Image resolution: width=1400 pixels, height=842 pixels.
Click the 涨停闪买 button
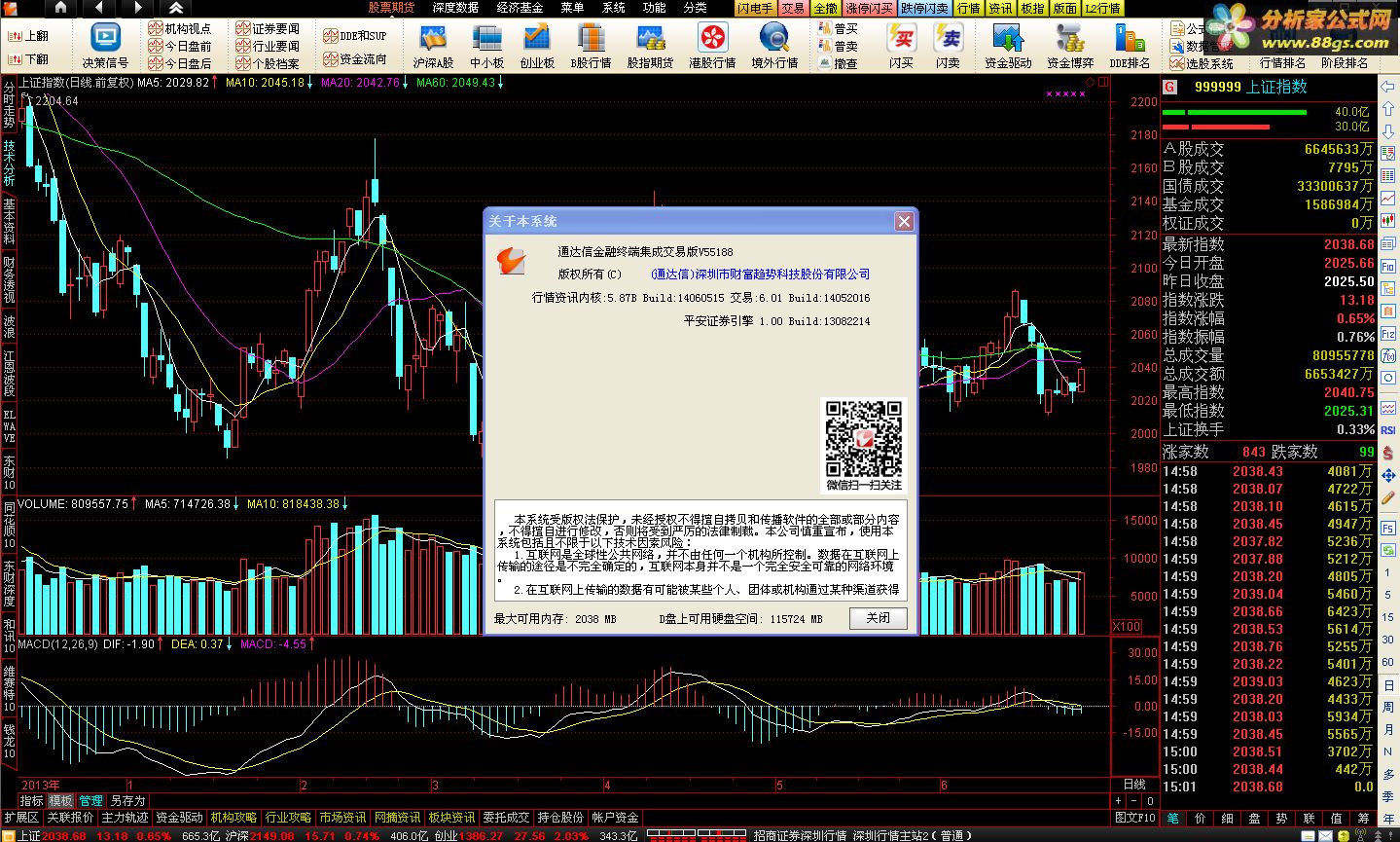869,8
